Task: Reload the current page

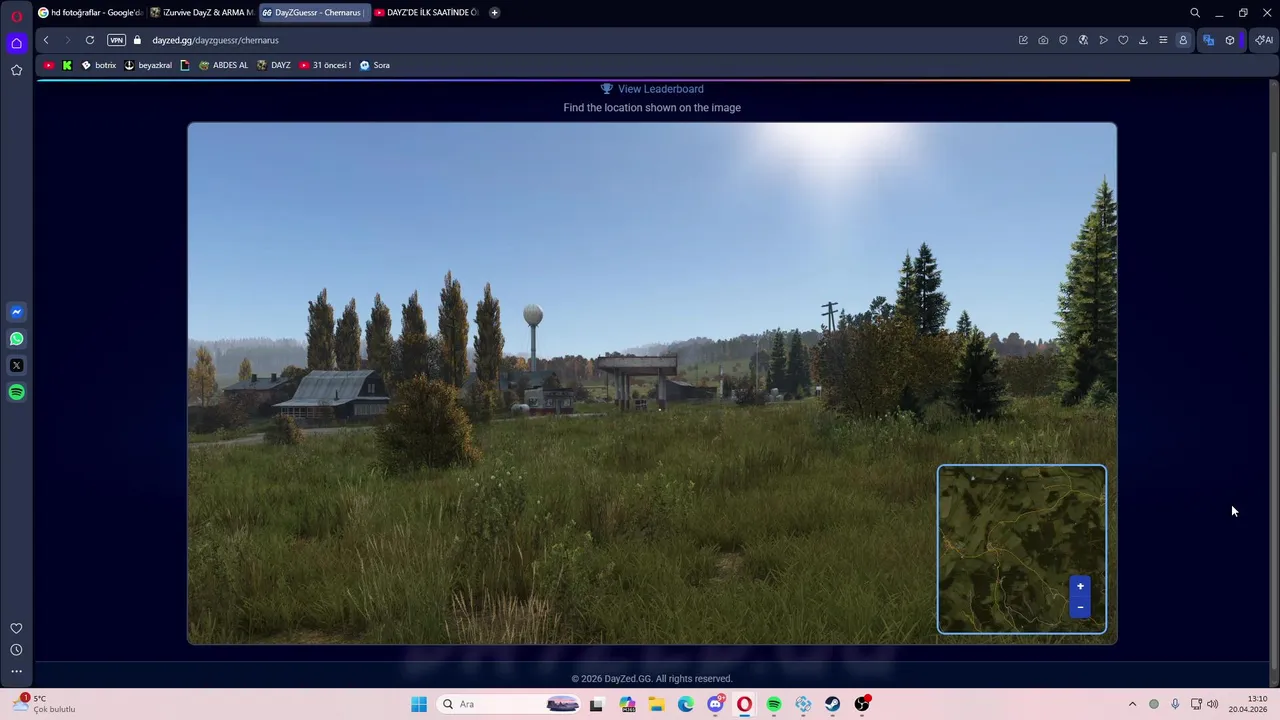Action: point(90,40)
